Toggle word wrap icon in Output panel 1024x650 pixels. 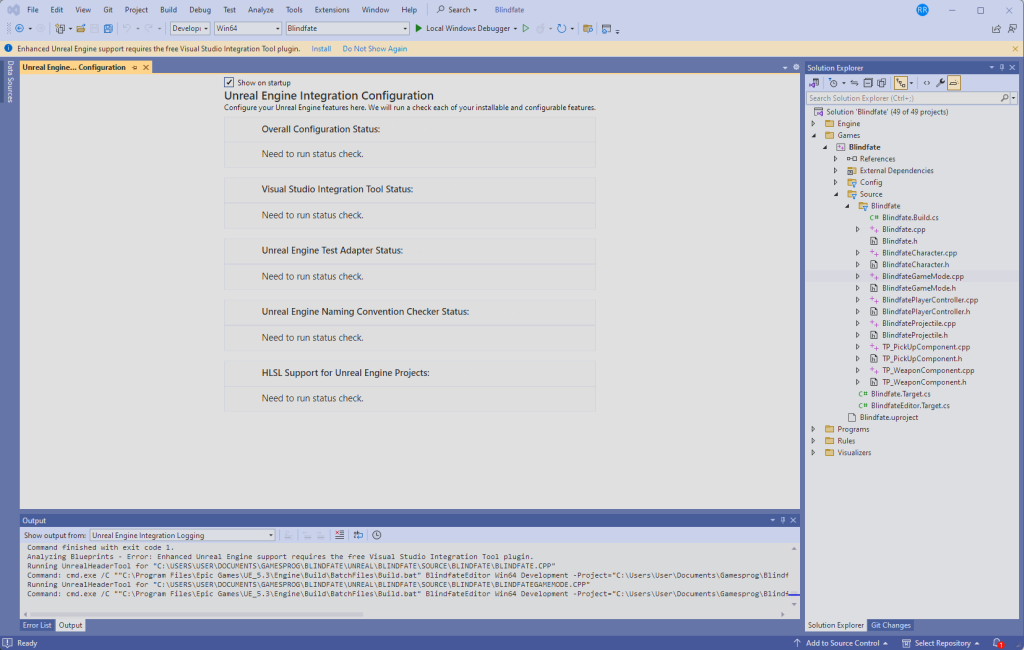358,535
